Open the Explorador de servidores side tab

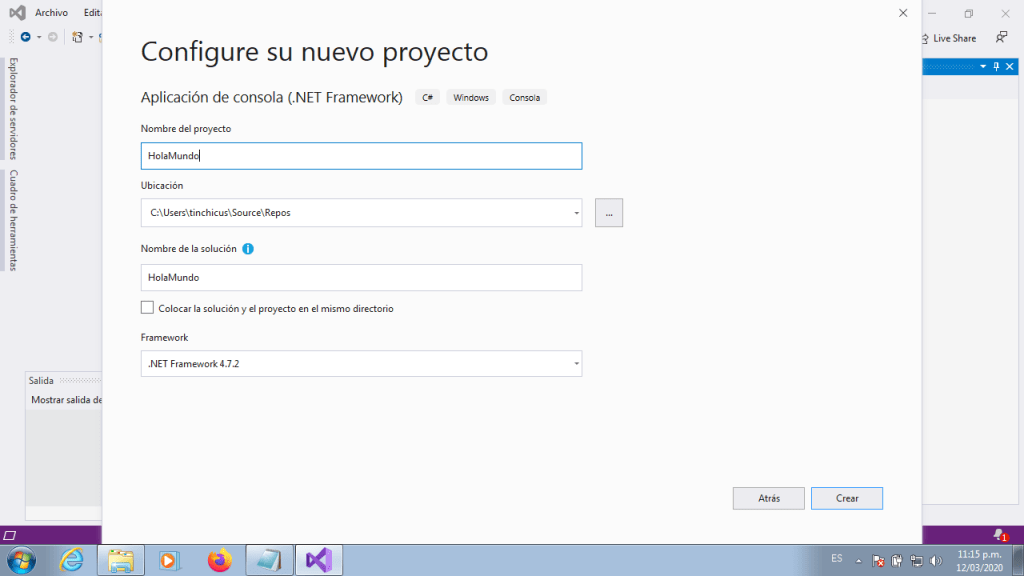coord(13,108)
